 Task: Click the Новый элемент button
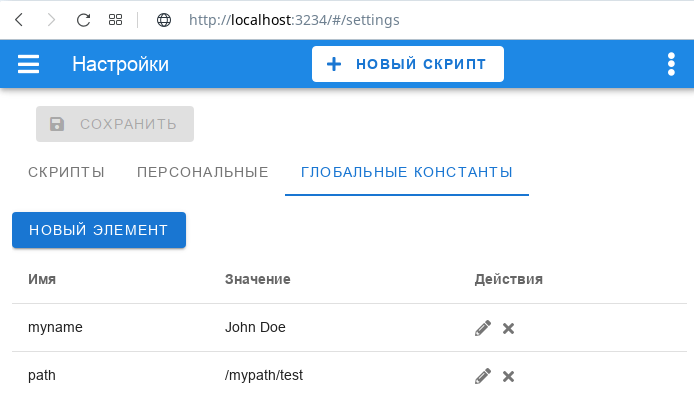[99, 230]
